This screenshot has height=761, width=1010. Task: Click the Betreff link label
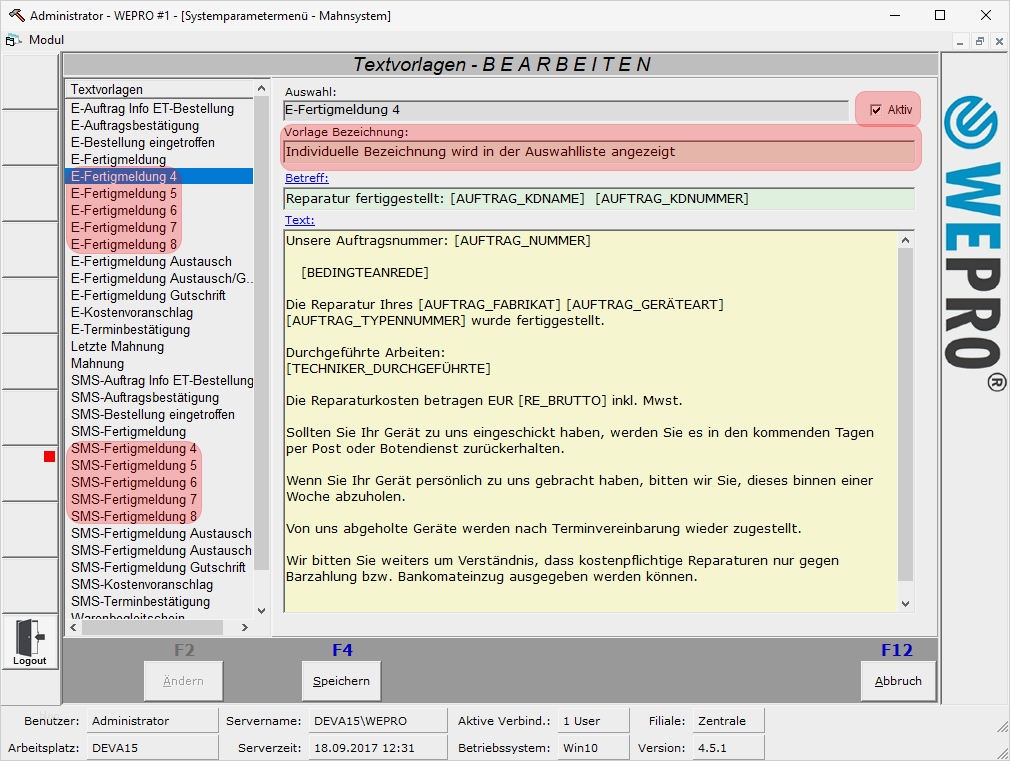click(x=306, y=178)
